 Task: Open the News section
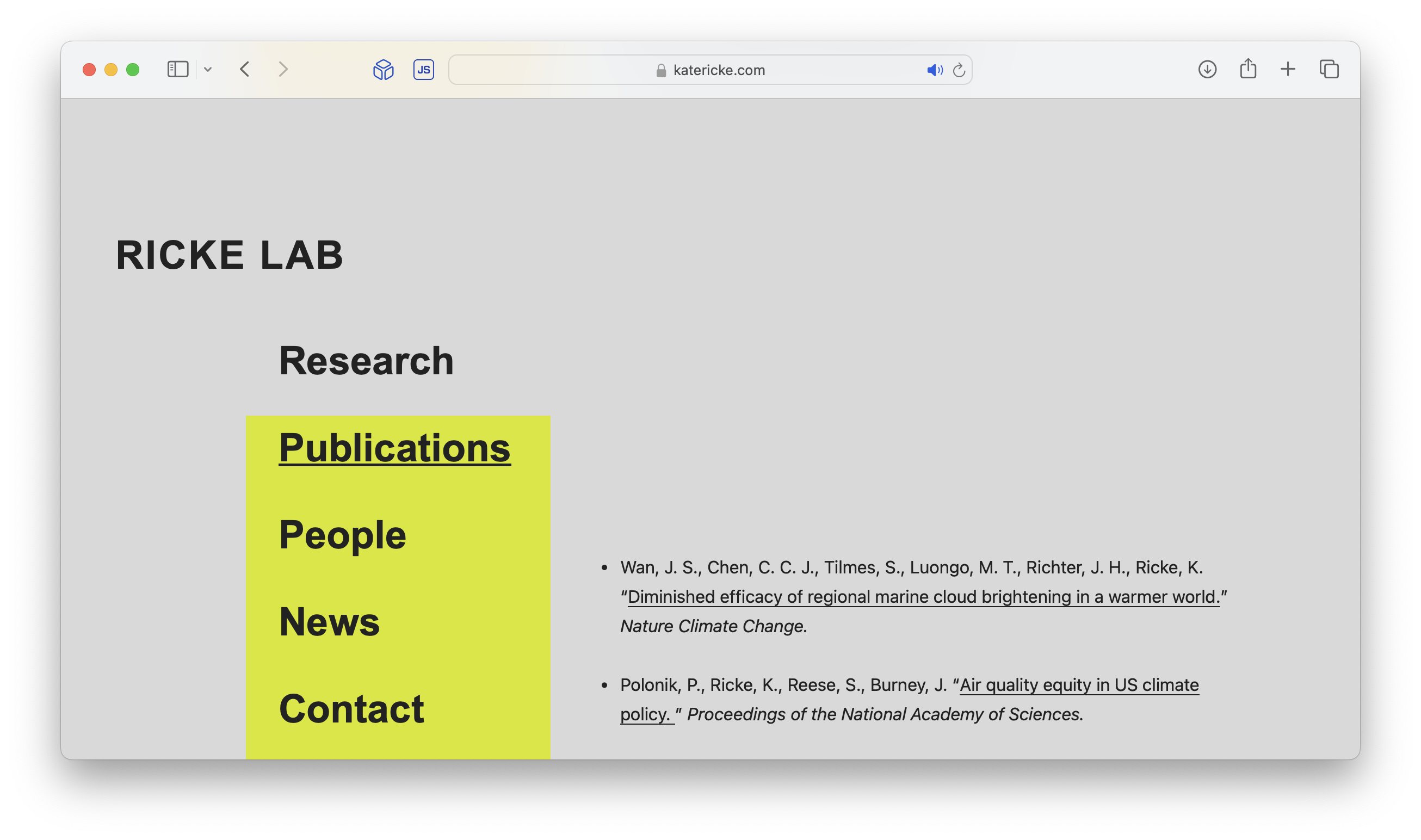[x=329, y=621]
